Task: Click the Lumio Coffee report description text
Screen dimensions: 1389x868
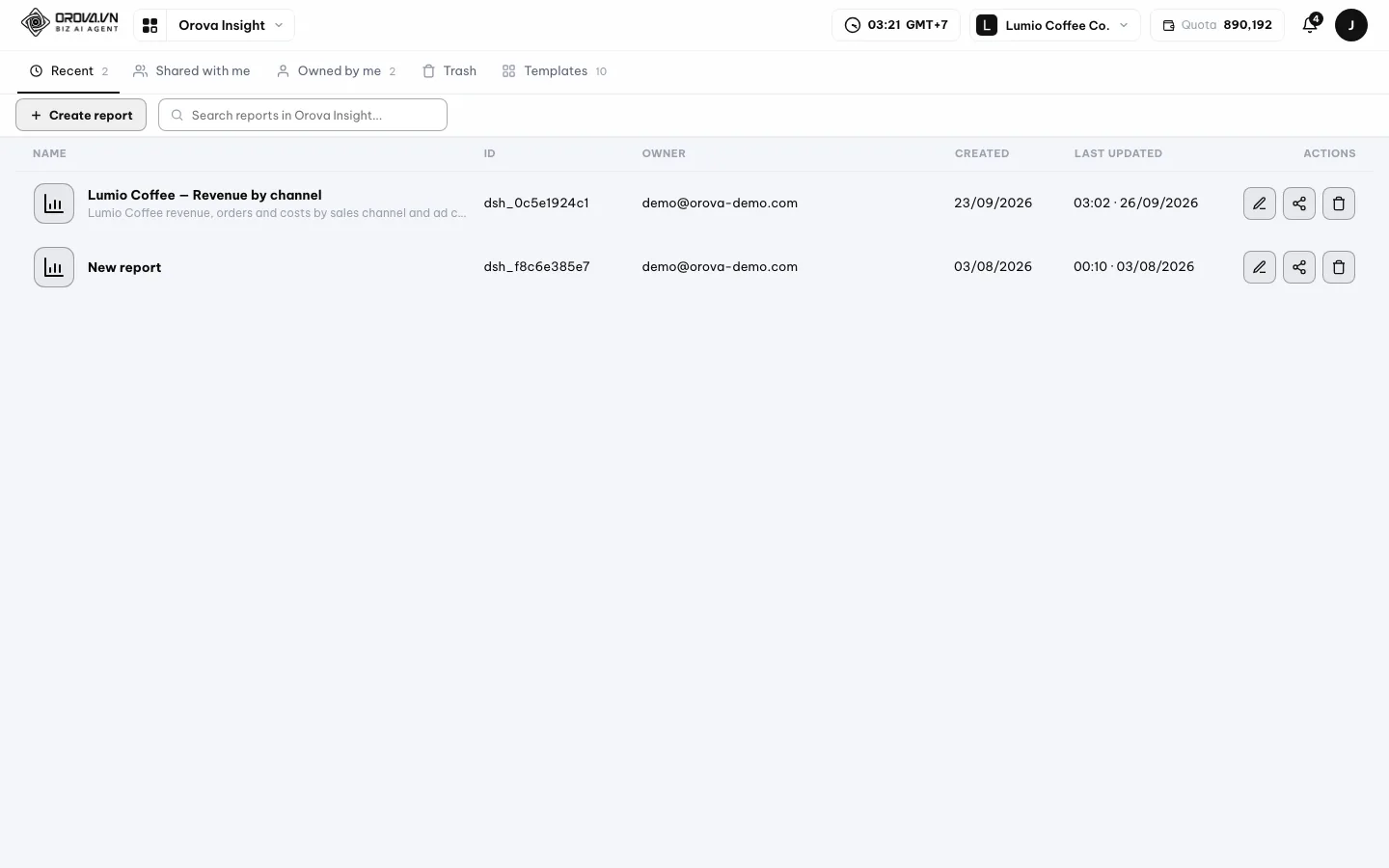Action: (277, 213)
